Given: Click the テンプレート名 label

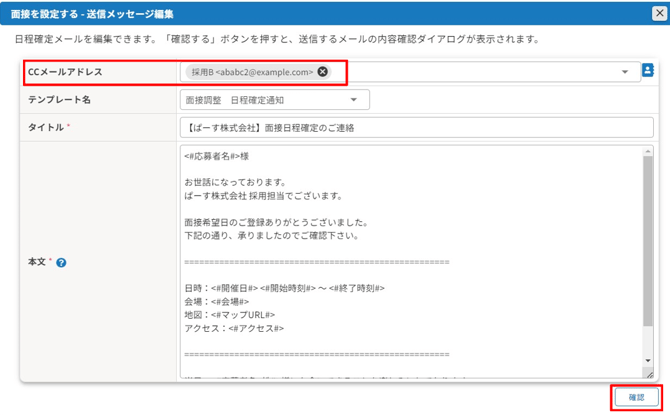Looking at the screenshot, I should click(59, 100).
